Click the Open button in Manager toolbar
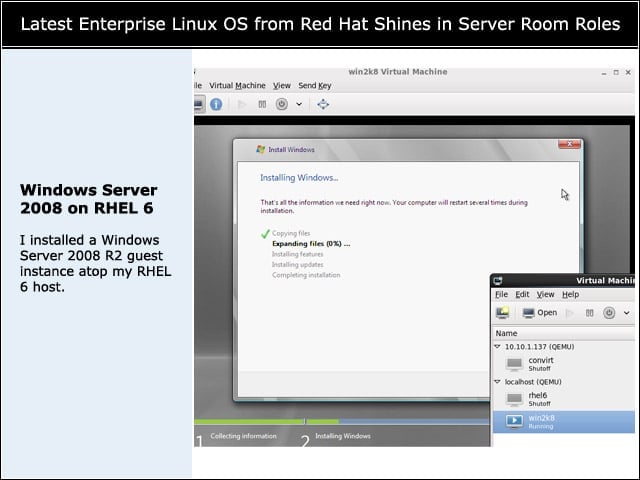640x480 pixels. tap(540, 313)
